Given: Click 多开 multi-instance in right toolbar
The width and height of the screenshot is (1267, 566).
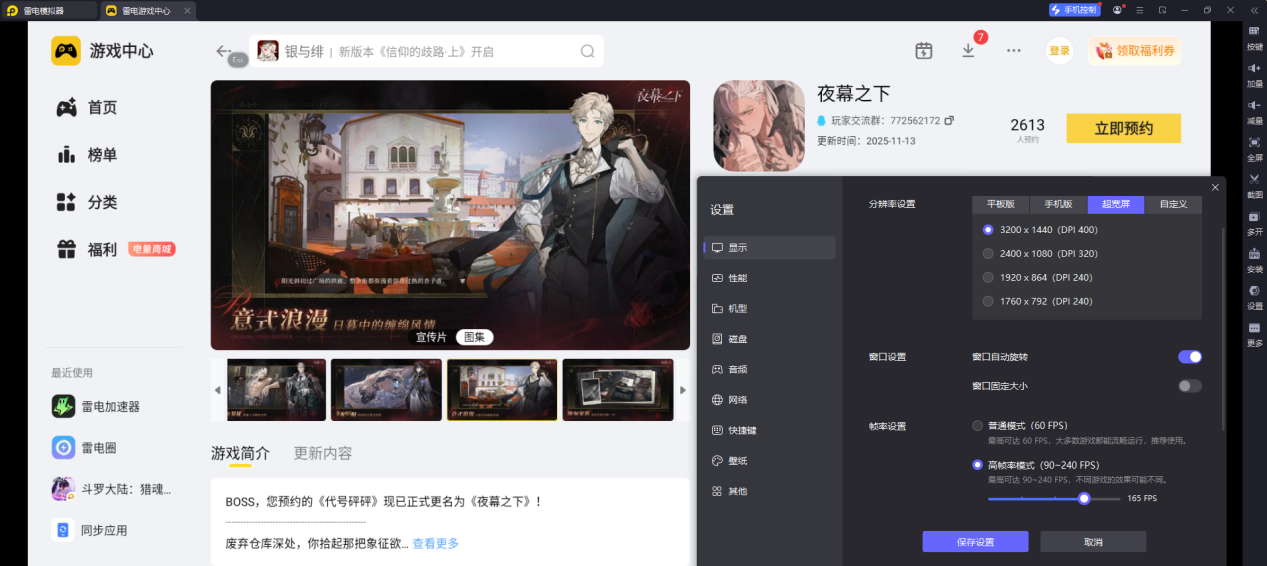Looking at the screenshot, I should pos(1254,223).
